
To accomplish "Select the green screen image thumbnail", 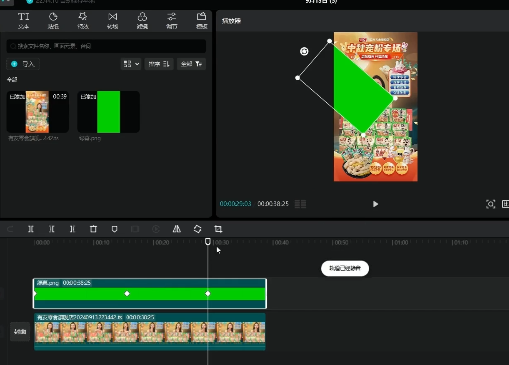I will tap(108, 112).
